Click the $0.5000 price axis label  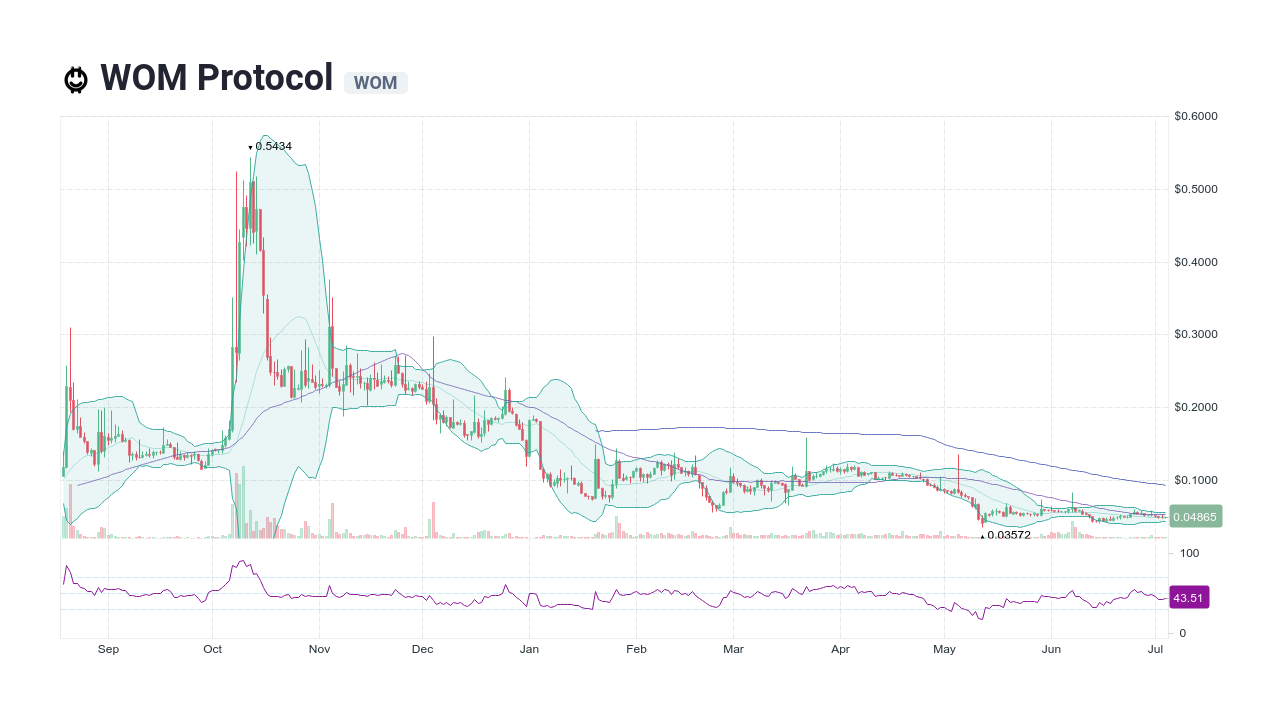click(x=1196, y=189)
